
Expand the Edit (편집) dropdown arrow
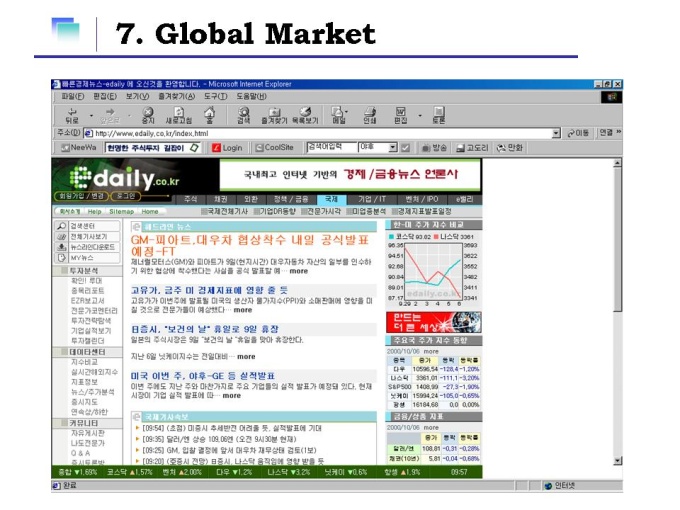click(419, 116)
